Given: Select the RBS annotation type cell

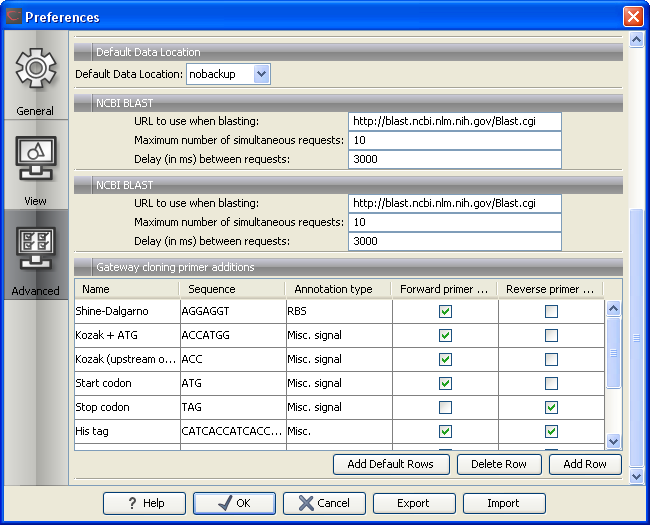Looking at the screenshot, I should click(x=340, y=311).
